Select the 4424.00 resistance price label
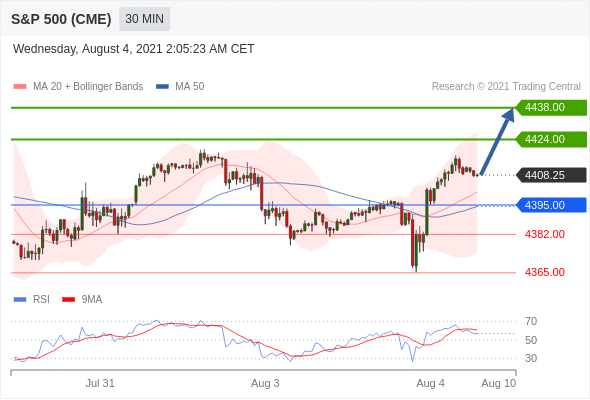590x400 pixels. pos(551,139)
